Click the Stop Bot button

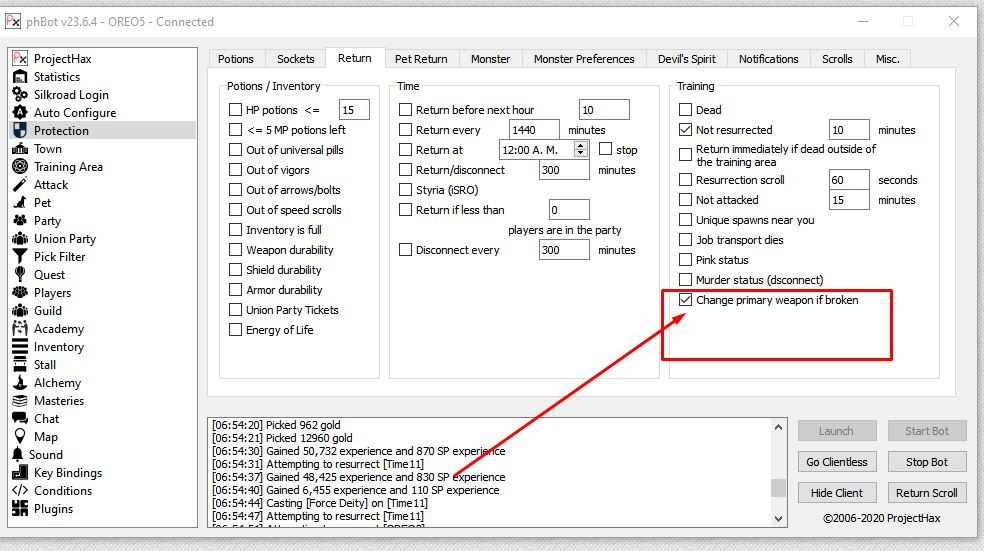(x=926, y=462)
